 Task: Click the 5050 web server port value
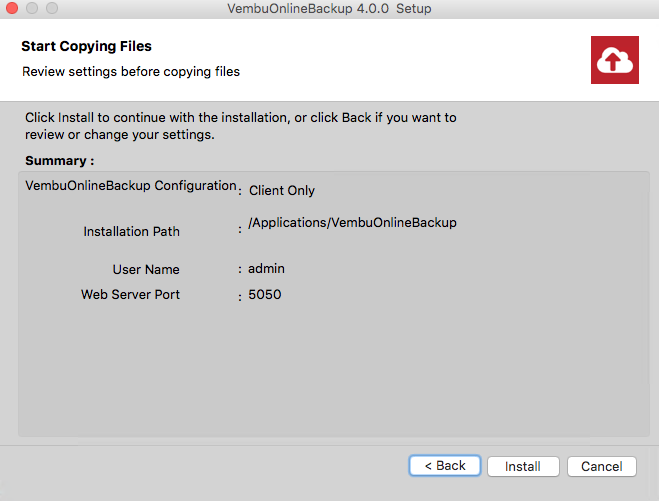tap(264, 295)
